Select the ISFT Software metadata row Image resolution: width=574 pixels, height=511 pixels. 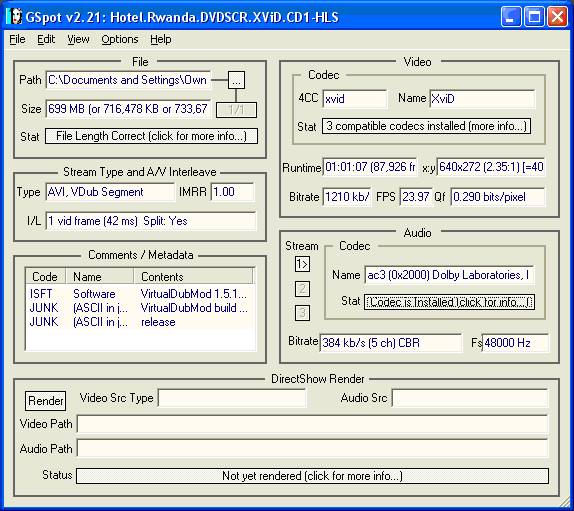pyautogui.click(x=139, y=294)
